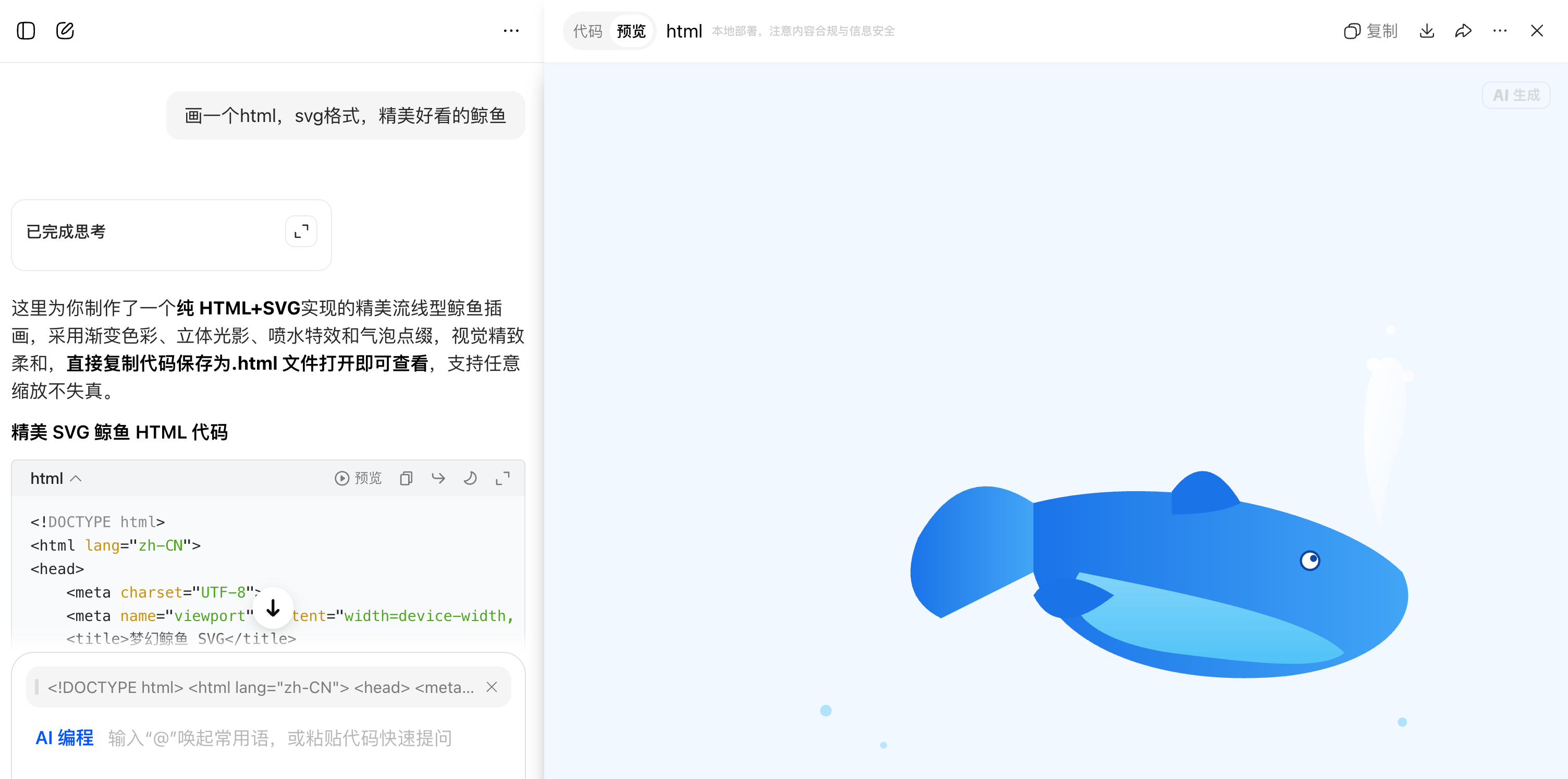The image size is (1568, 779).
Task: Download the html preview file
Action: 1426,30
